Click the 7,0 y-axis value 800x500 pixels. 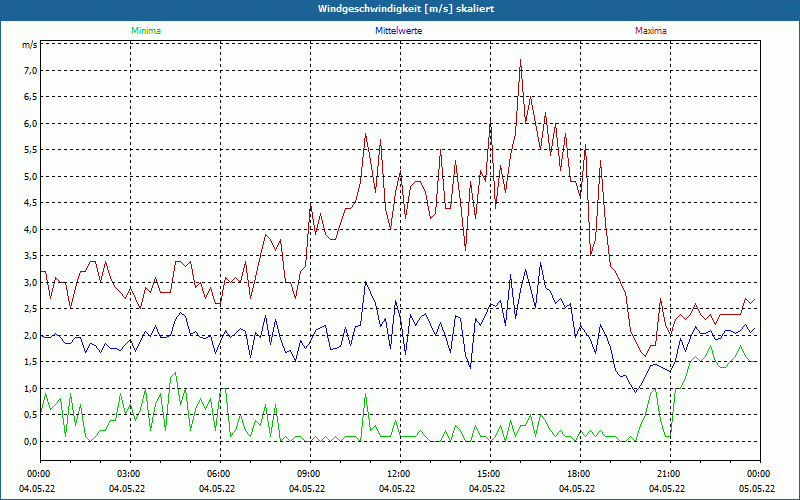[30, 70]
